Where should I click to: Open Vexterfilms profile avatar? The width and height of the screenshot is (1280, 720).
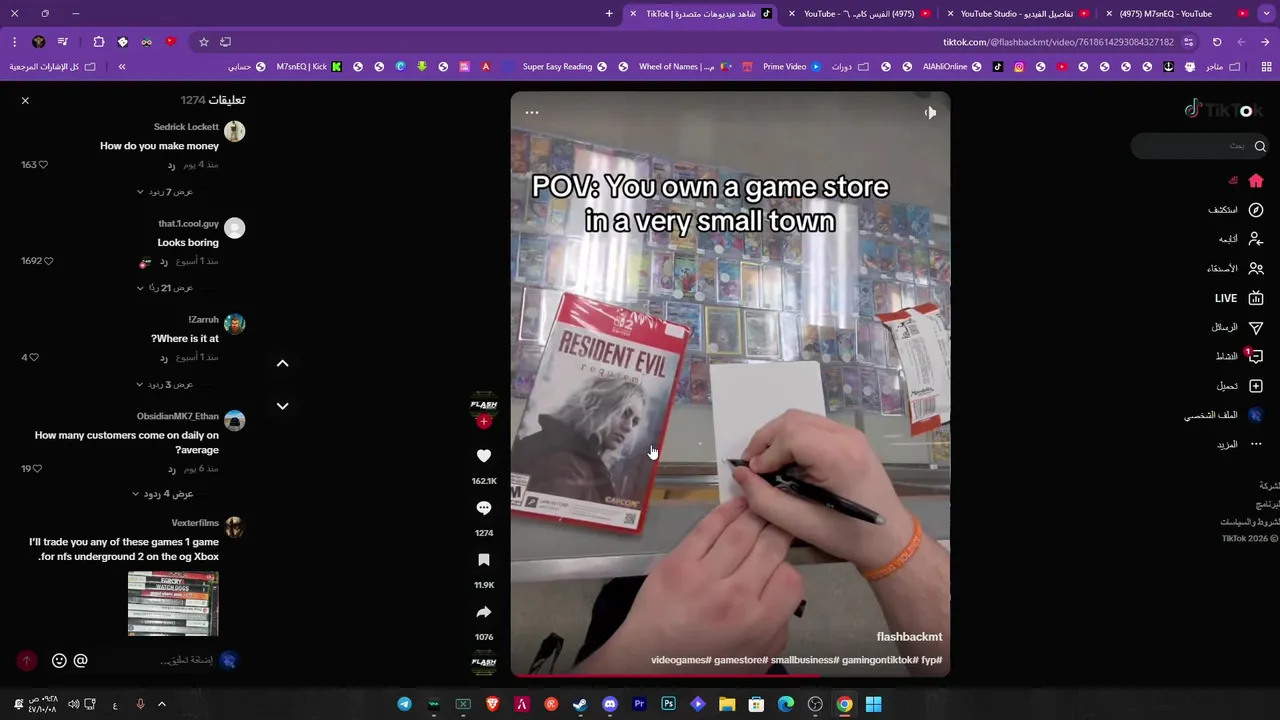tap(234, 526)
